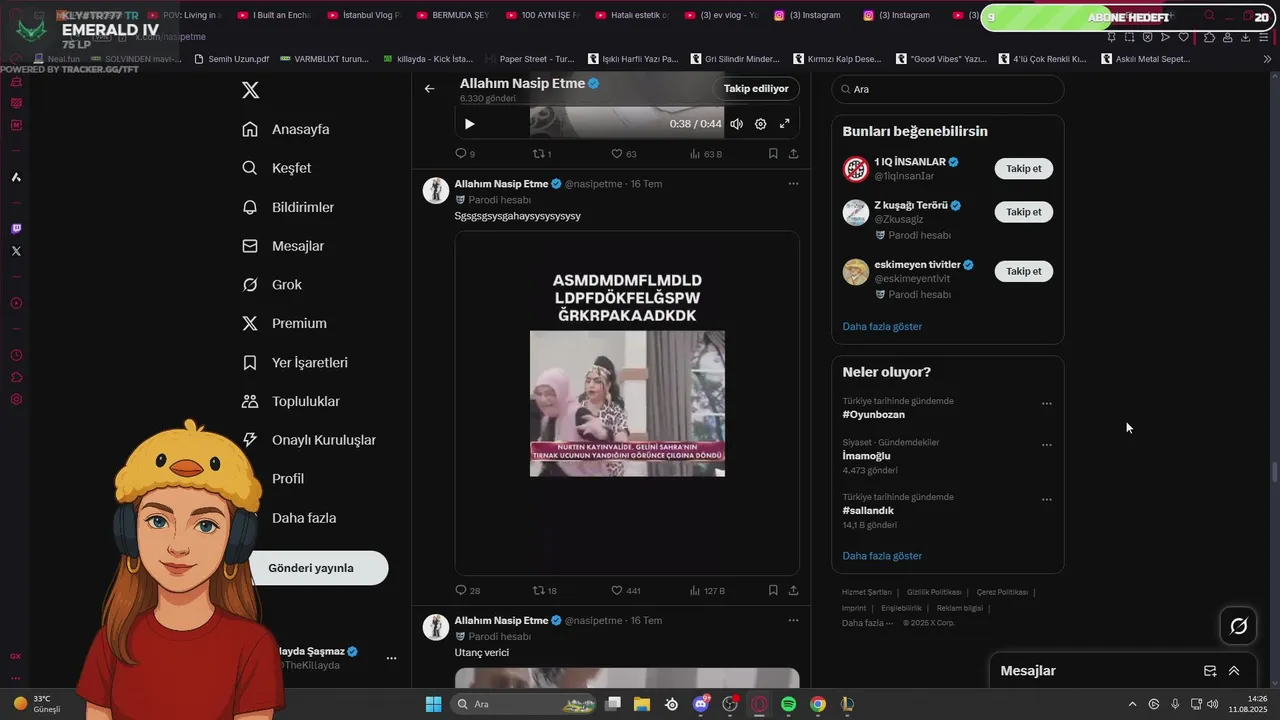Bookmark the post with 63 likes
1280x720 pixels.
coord(773,154)
